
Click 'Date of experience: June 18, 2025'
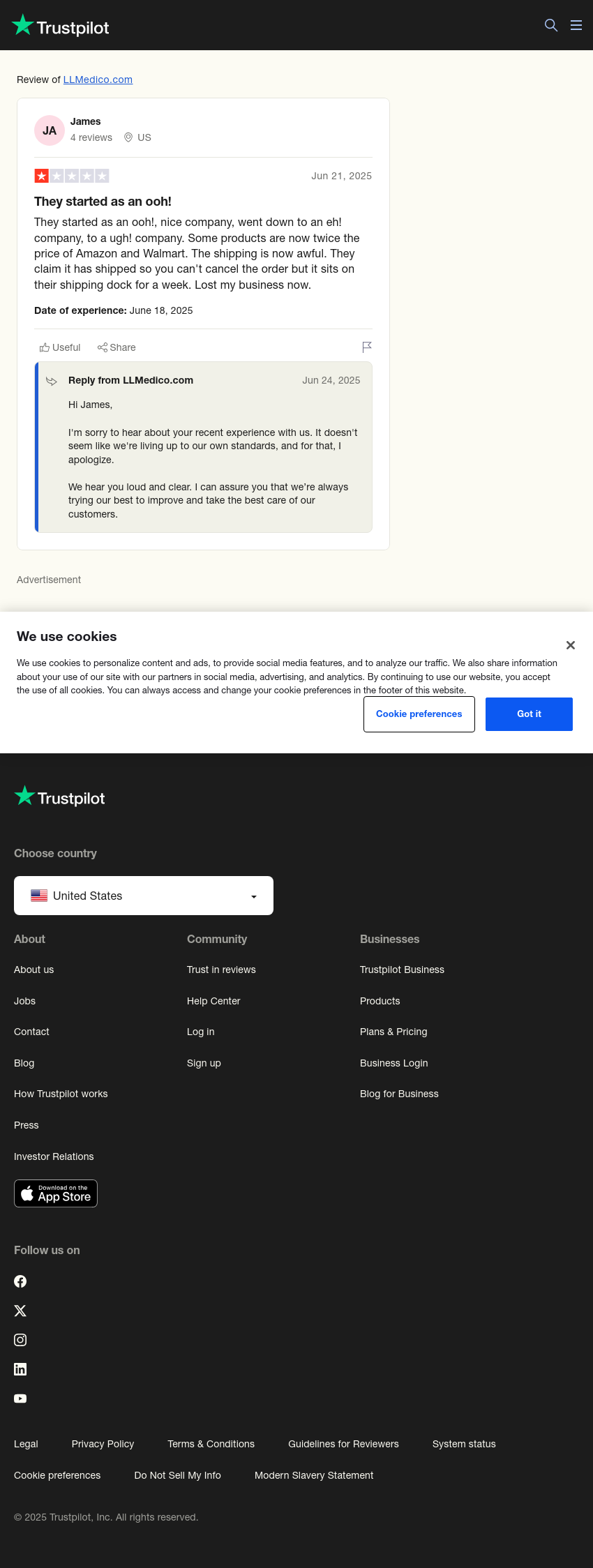click(x=114, y=310)
